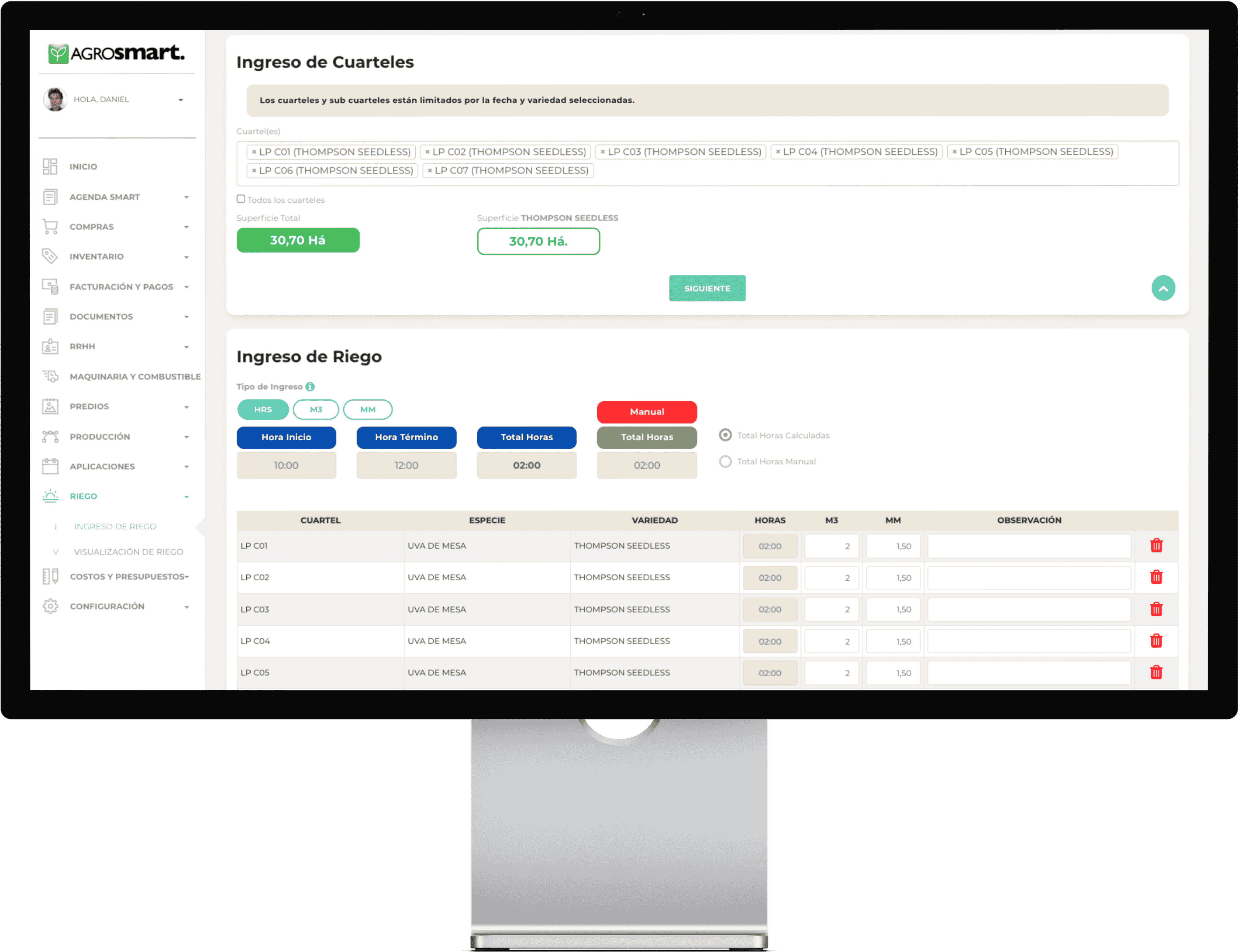Check the Todos los cuarteles checkbox

coord(241,199)
